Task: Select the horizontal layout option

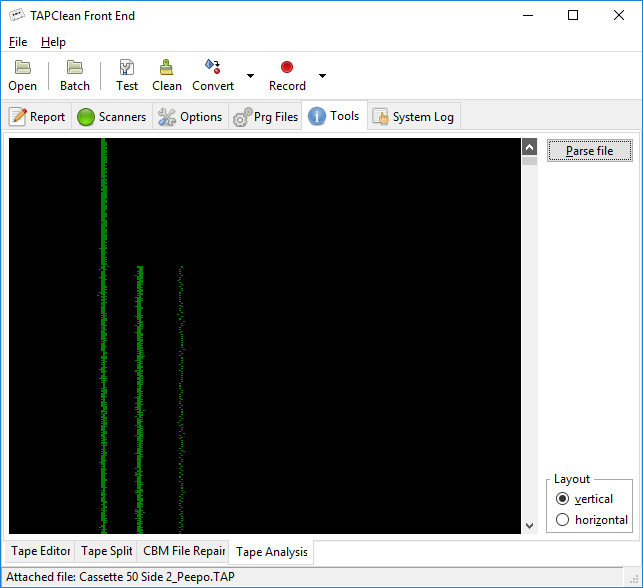Action: (592, 520)
